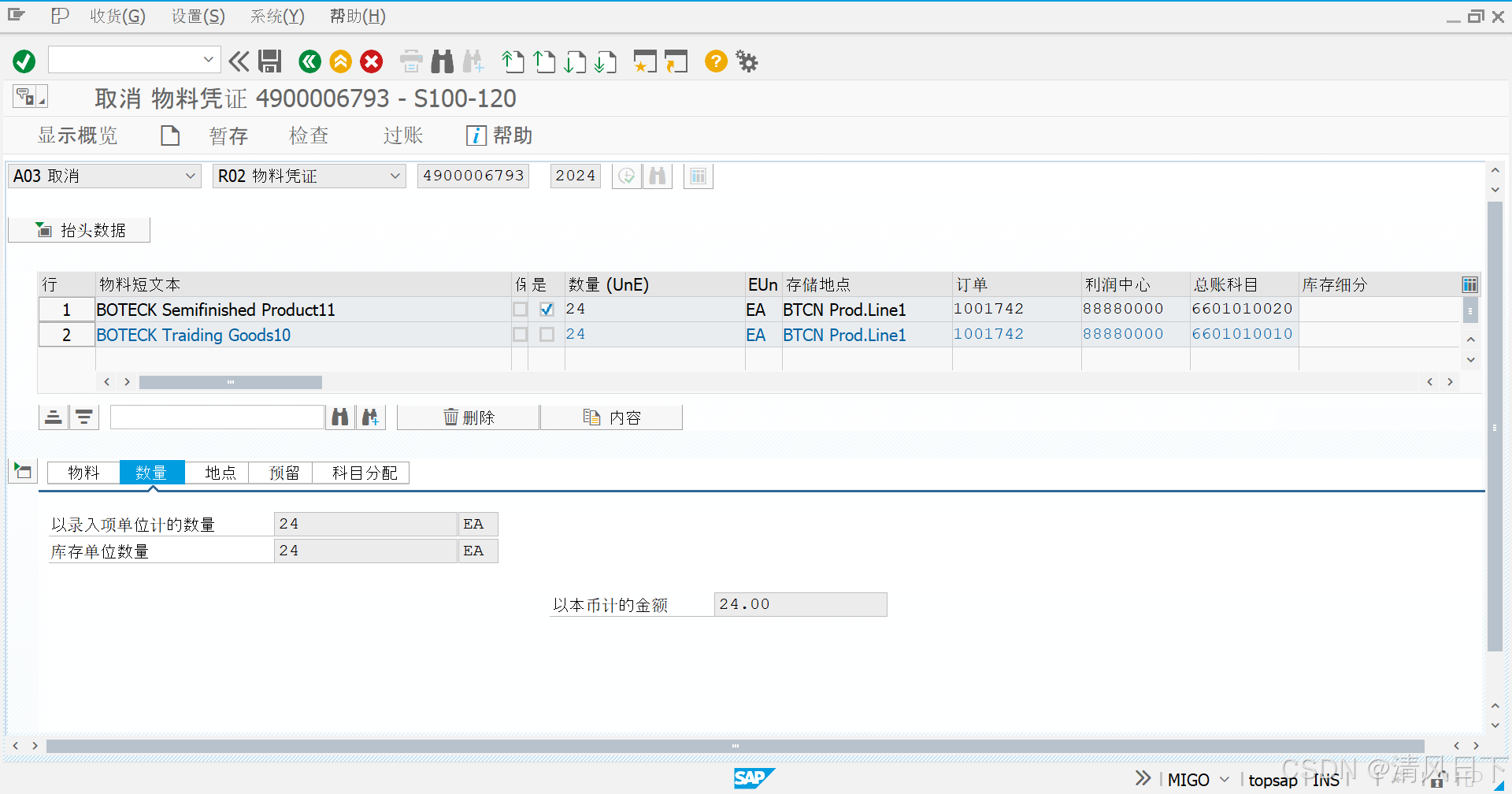Click the BOTECK Traiding Goods10 link
This screenshot has height=794, width=1512.
[x=194, y=335]
